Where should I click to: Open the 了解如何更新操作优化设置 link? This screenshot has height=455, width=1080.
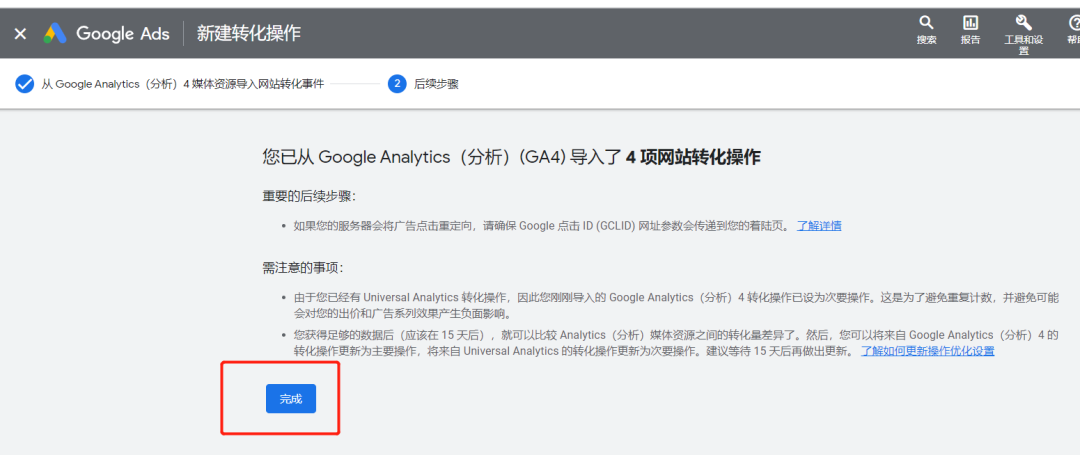click(927, 351)
